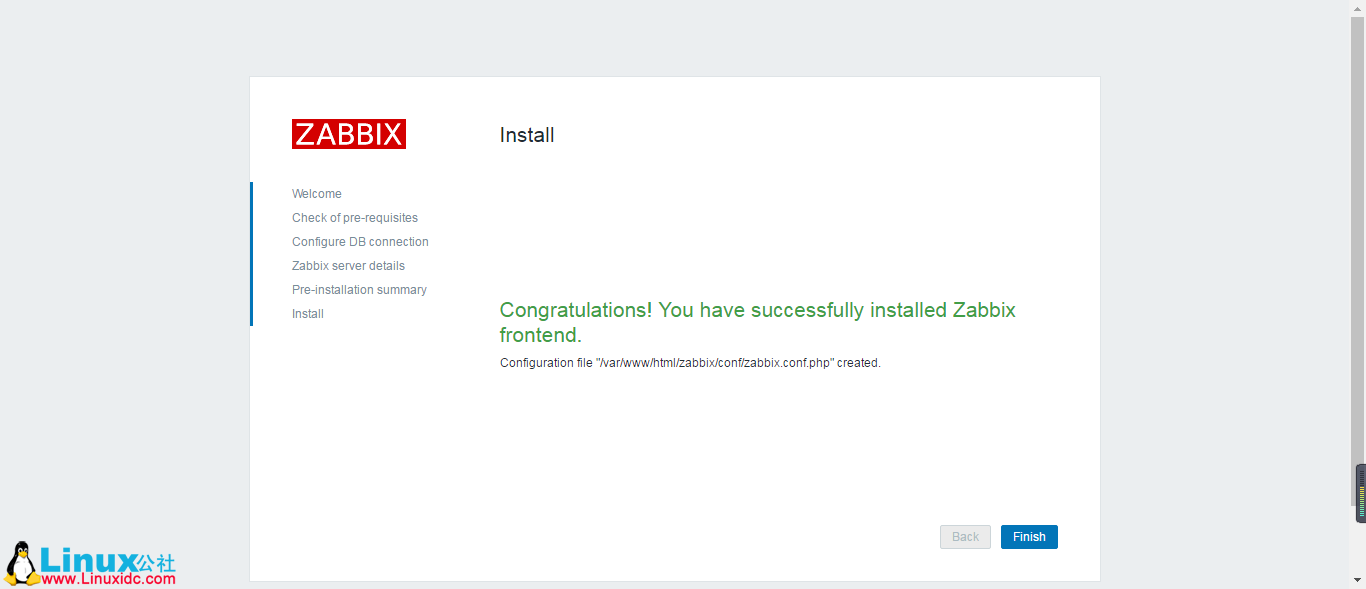The image size is (1366, 589).
Task: Click the red ZABBIX brand banner
Action: [348, 133]
